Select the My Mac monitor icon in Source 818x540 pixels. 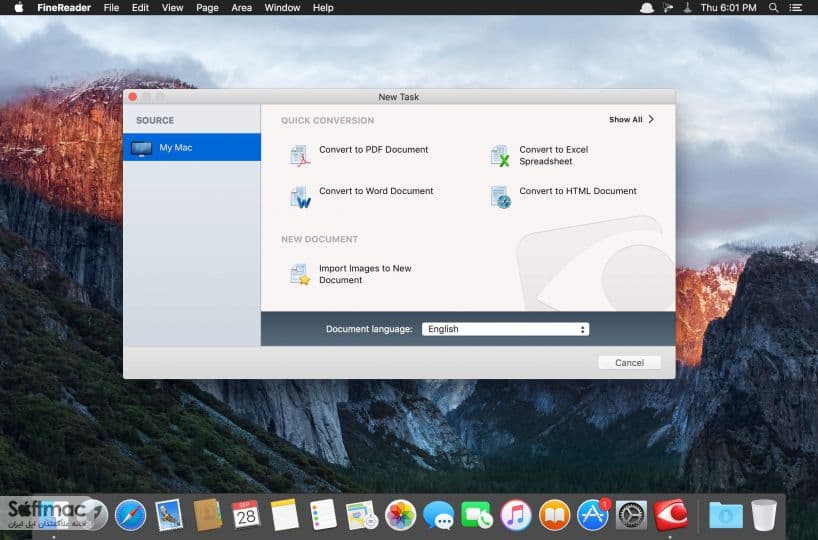(141, 148)
